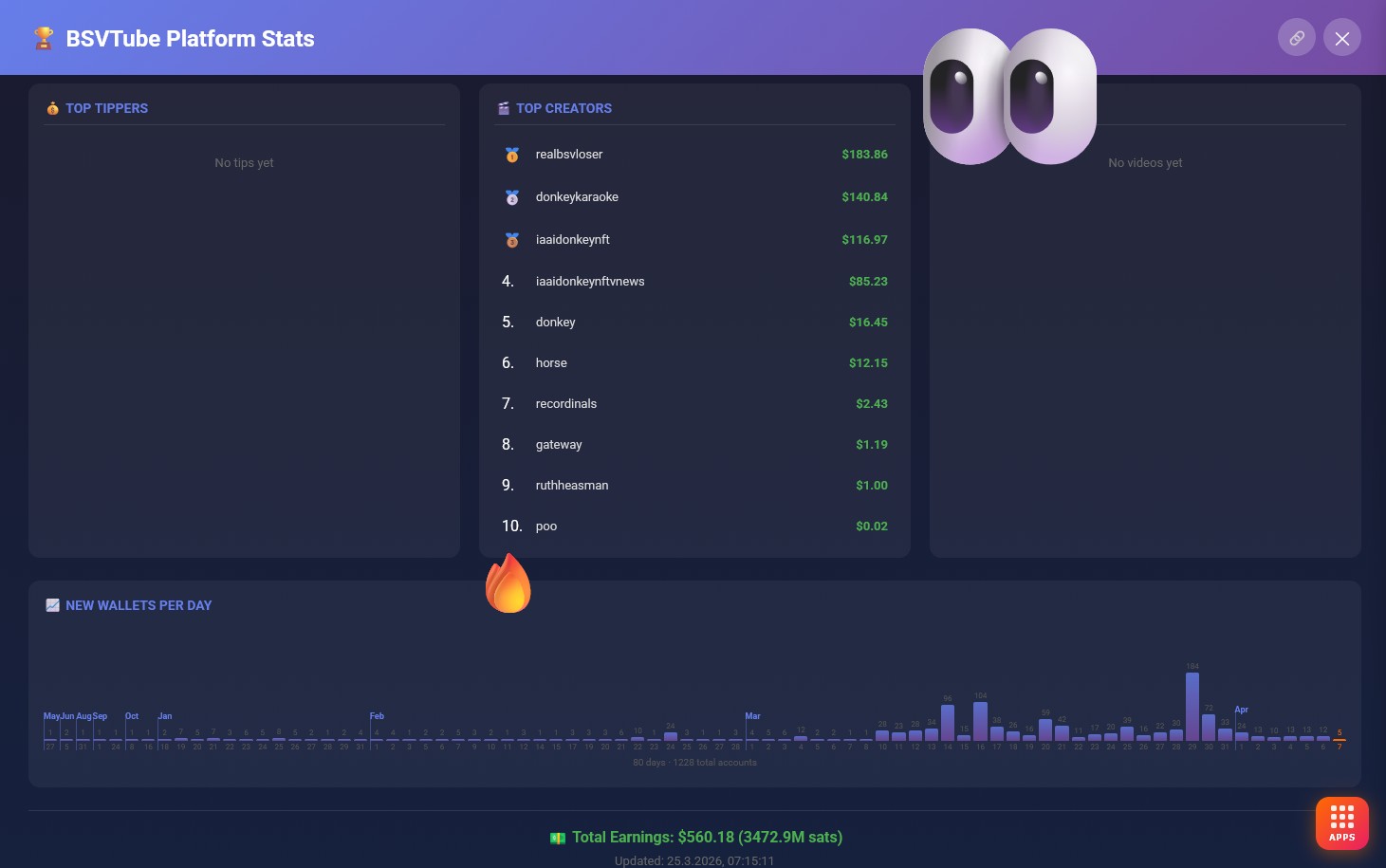Select the donkey creator row name
The height and width of the screenshot is (868, 1386).
(555, 323)
